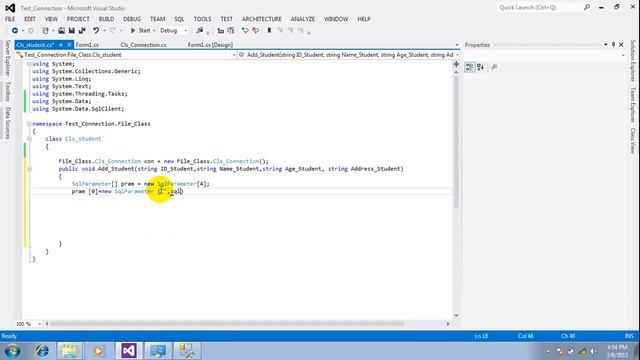640x360 pixels.
Task: Click the Quick Launch search box
Action: [x=540, y=7]
